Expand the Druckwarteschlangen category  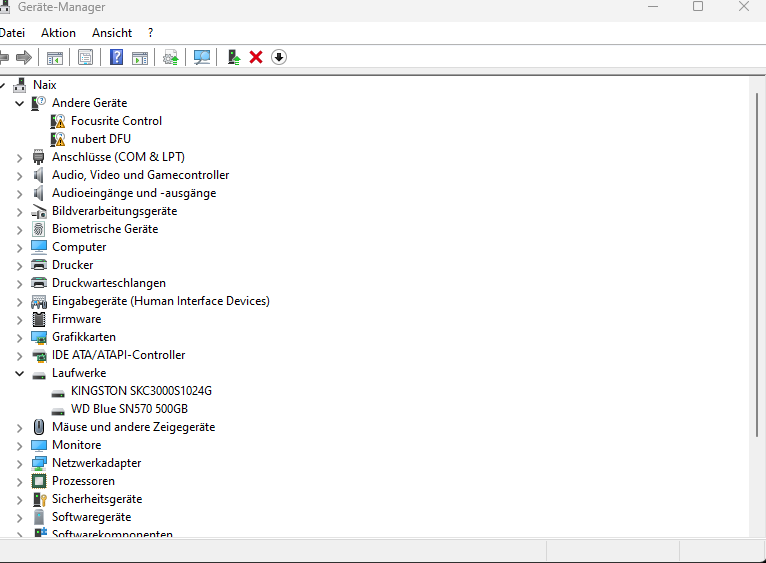20,284
